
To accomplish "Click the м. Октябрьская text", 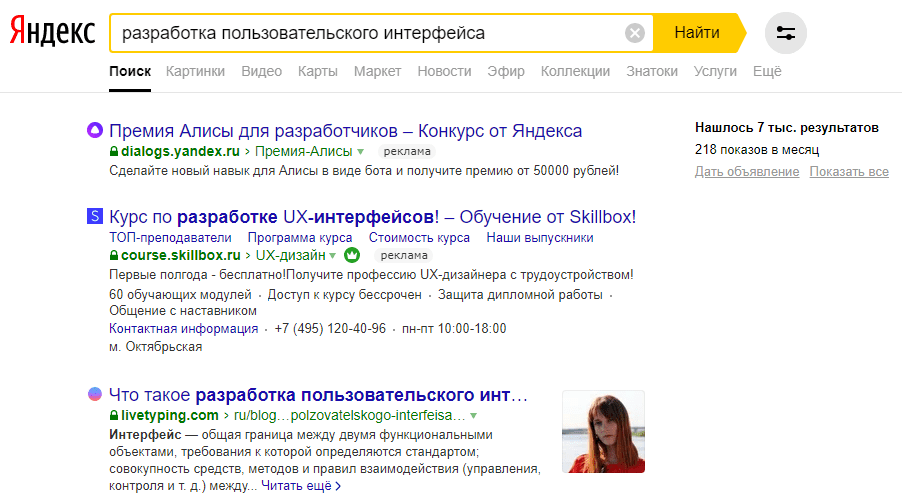I will [x=155, y=347].
